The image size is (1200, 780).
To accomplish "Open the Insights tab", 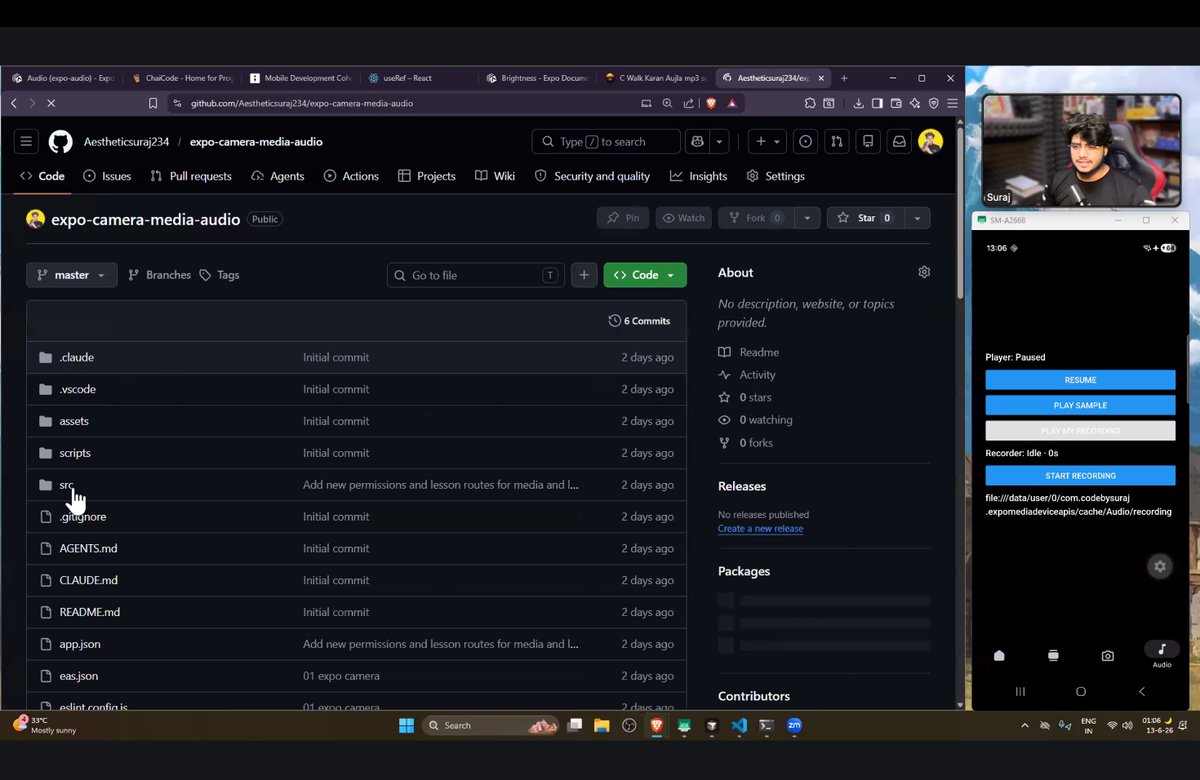I will click(698, 176).
